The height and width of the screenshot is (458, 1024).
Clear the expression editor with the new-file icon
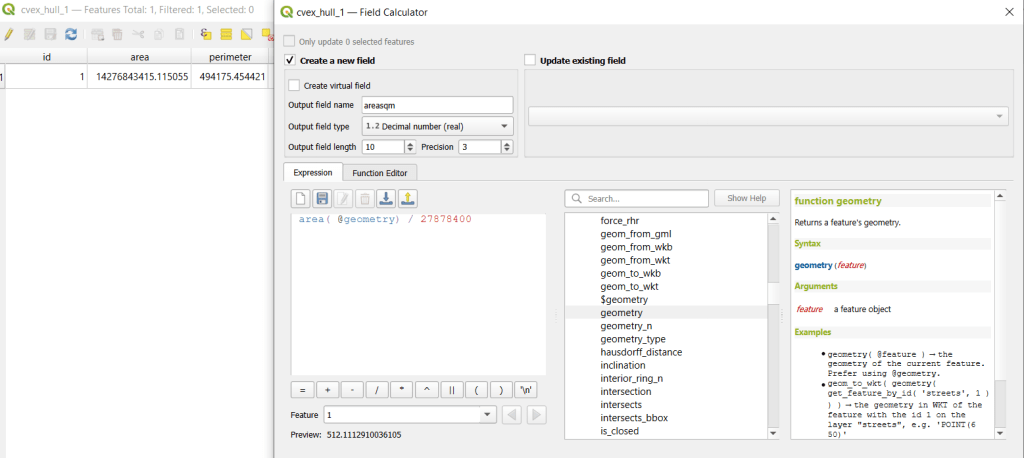[301, 199]
